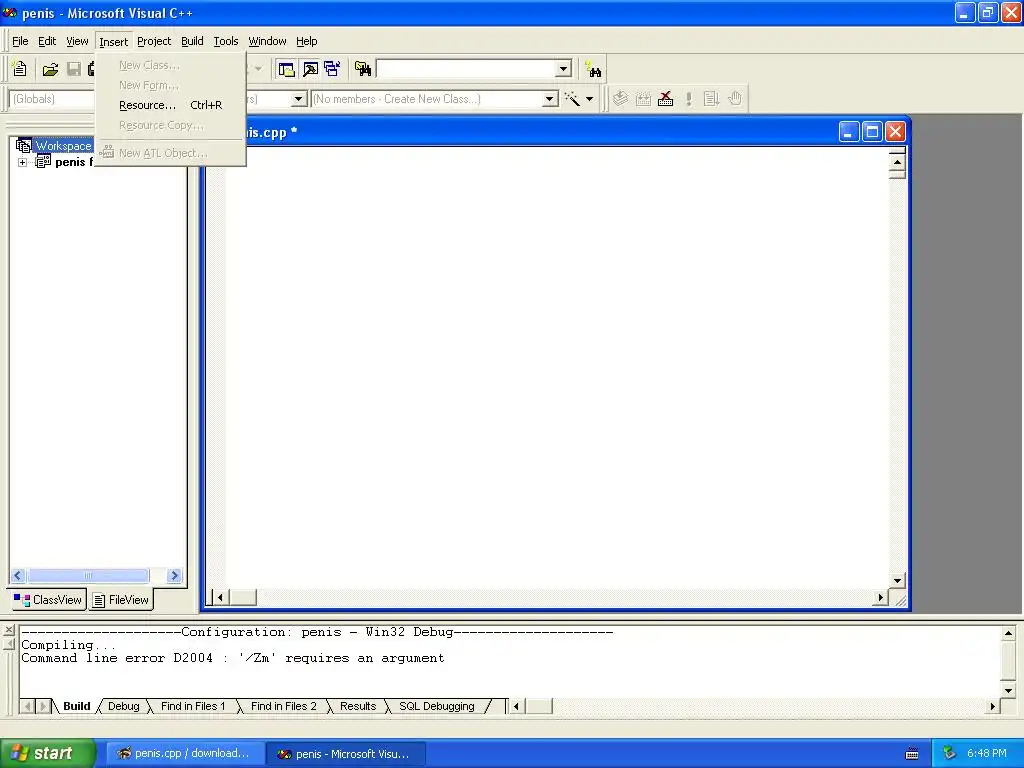The width and height of the screenshot is (1024, 768).
Task: Click the Configuration: penis - Win32 Debug line
Action: (317, 632)
